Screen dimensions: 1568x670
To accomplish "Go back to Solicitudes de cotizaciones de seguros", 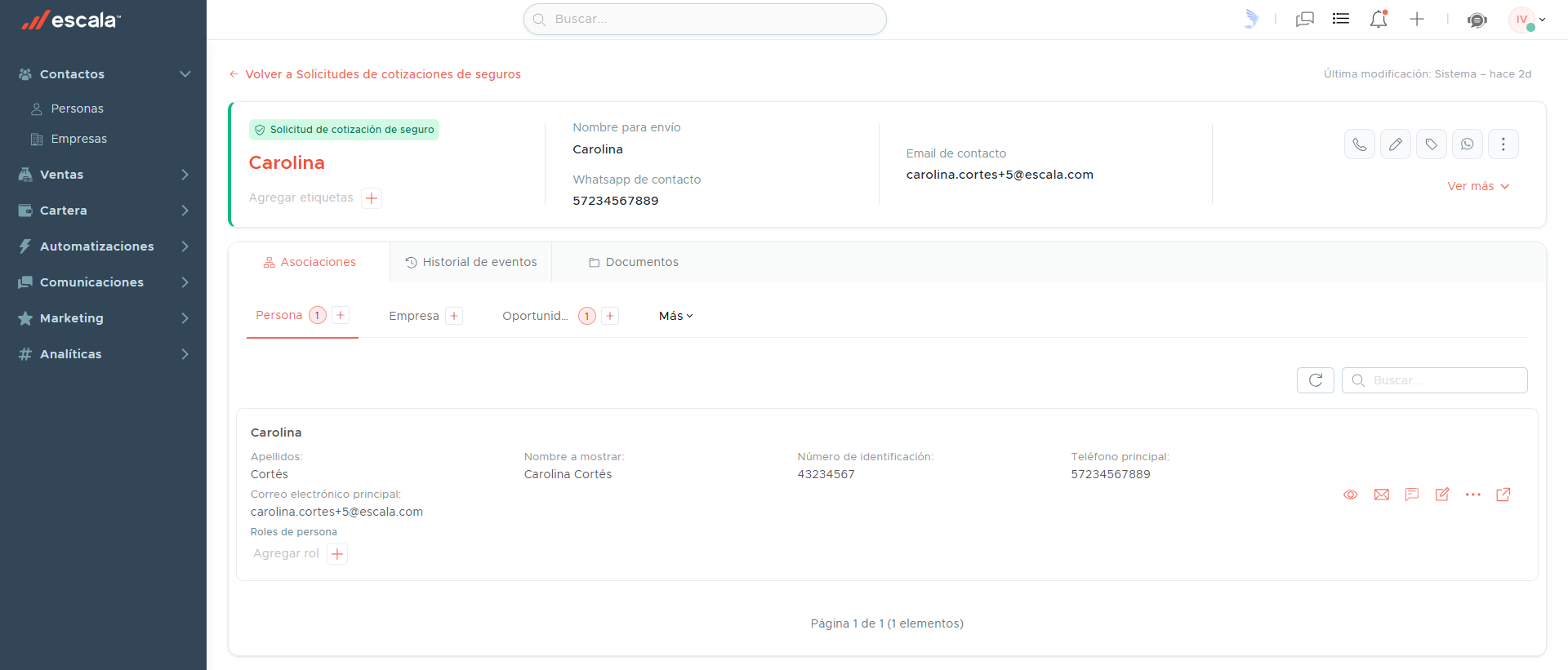I will 375,74.
